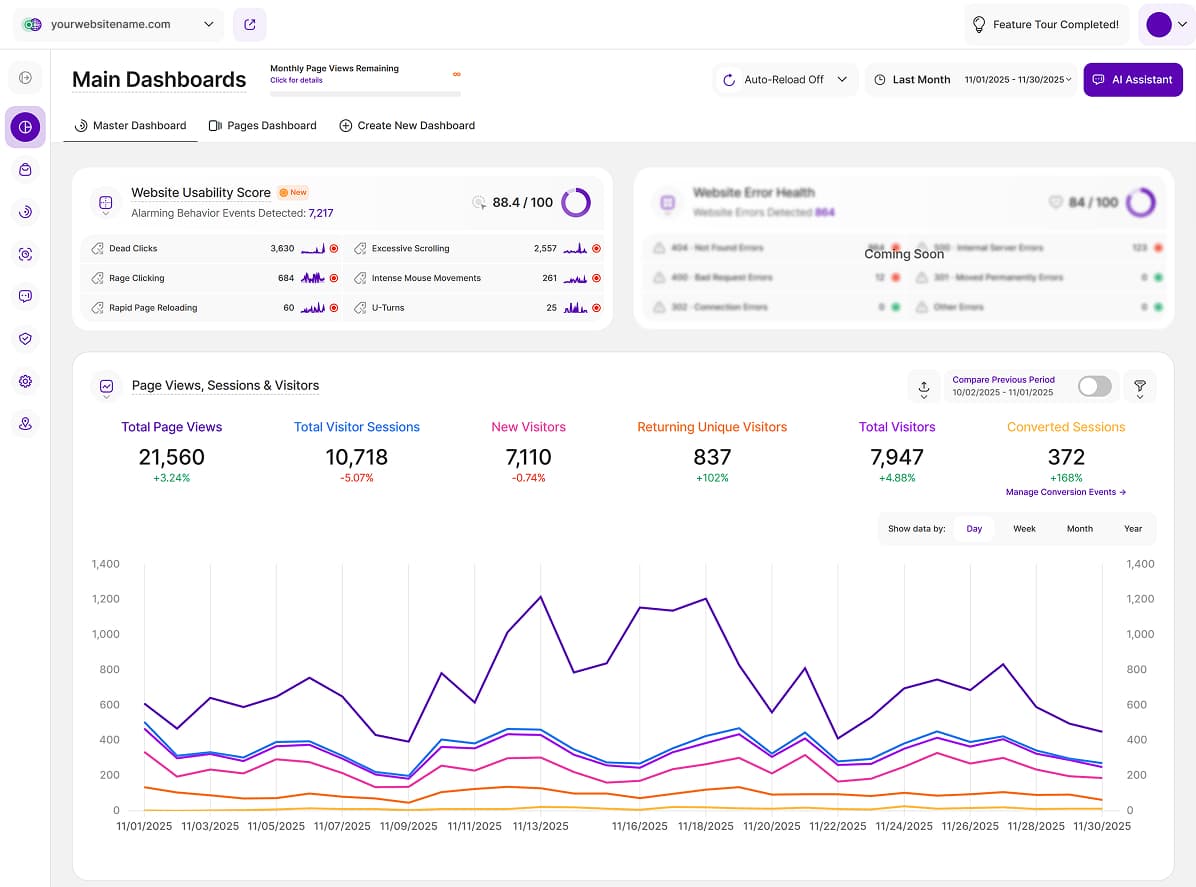This screenshot has width=1196, height=887.
Task: Click the chat feedback sidebar icon
Action: [25, 296]
